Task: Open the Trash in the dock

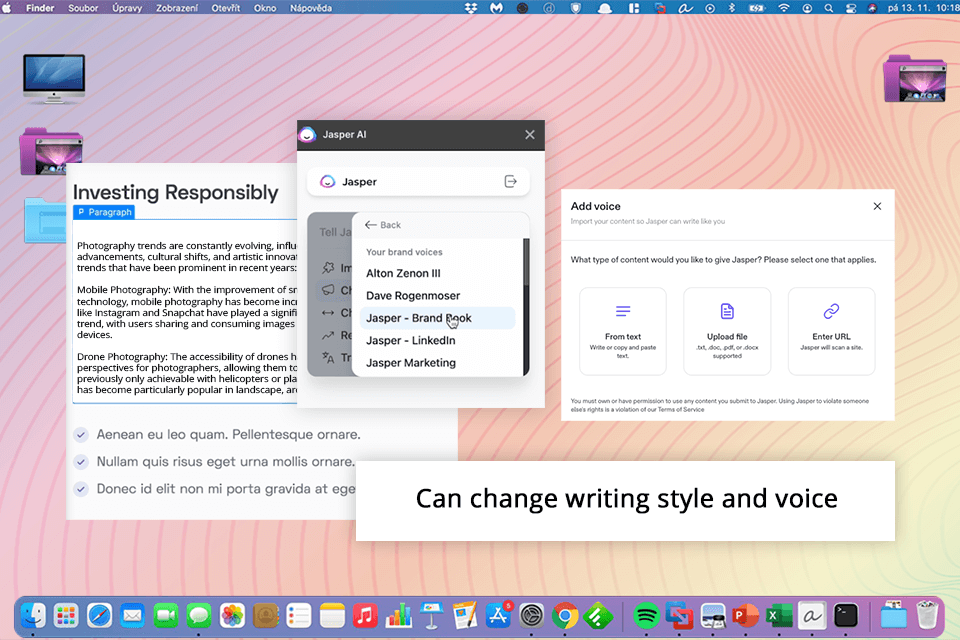Action: [927, 616]
